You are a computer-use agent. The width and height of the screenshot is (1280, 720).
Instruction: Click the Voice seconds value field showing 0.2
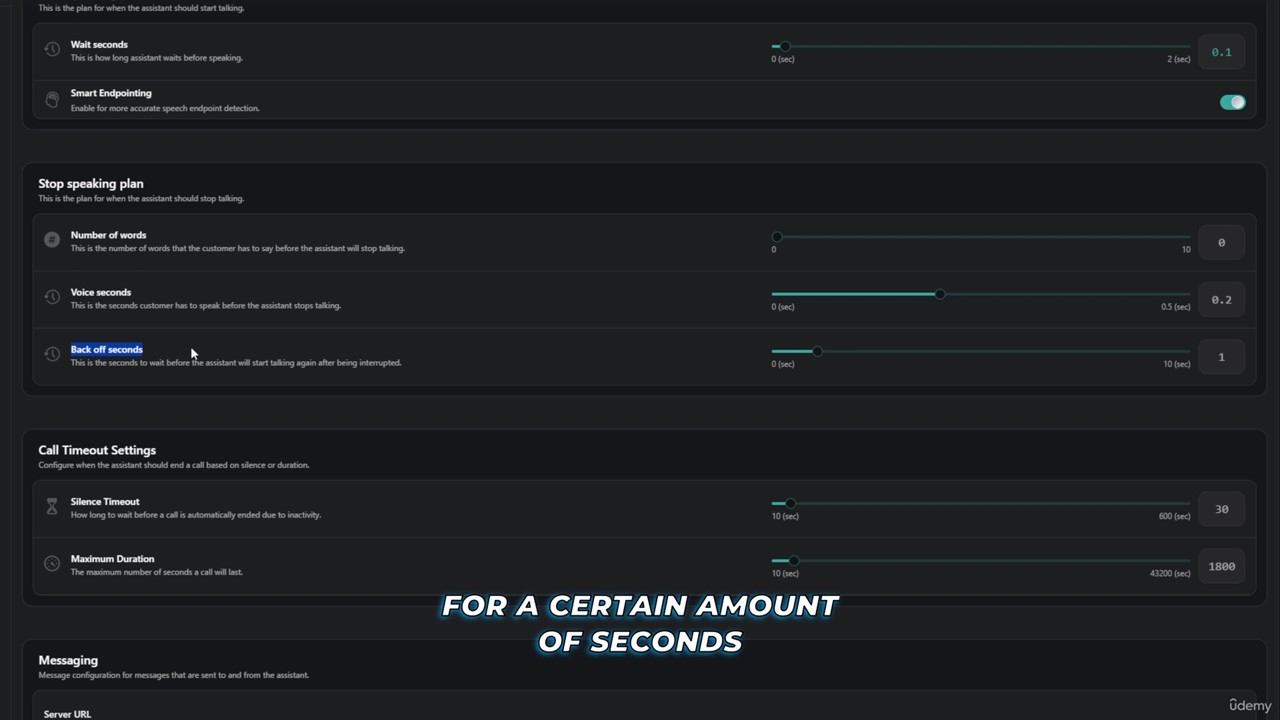pos(1221,300)
